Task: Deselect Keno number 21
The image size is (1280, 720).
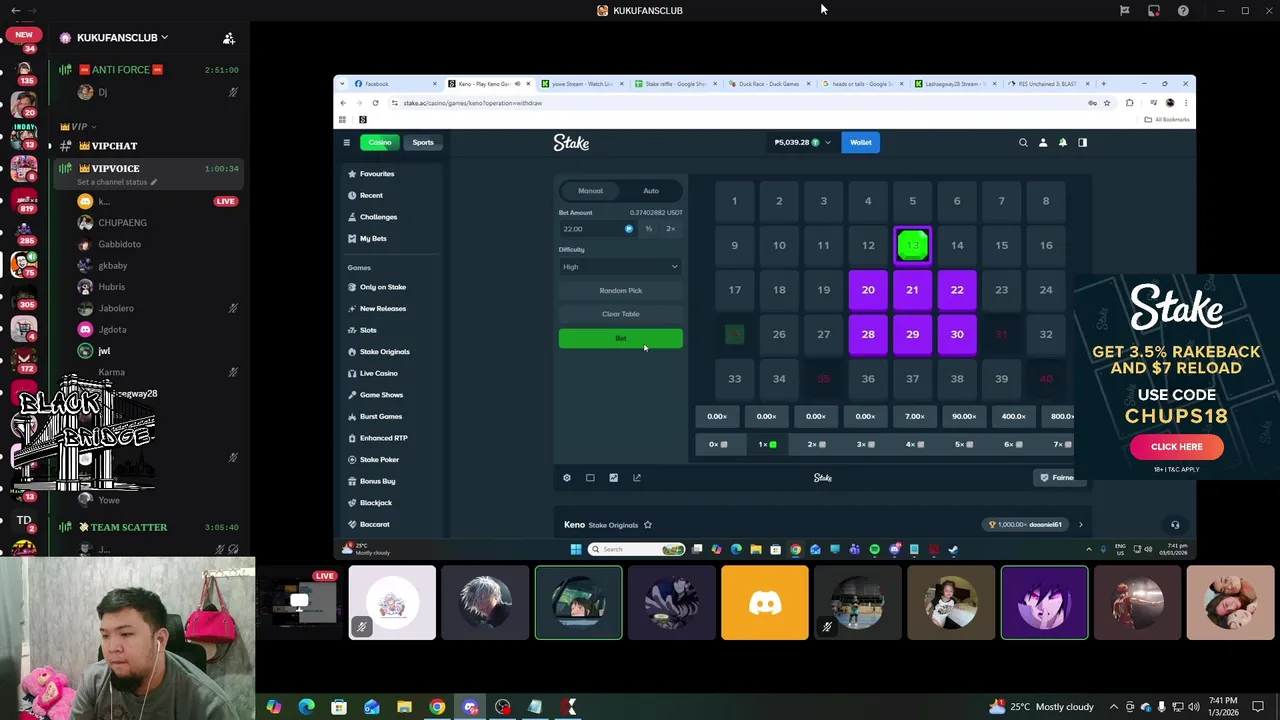Action: 912,290
